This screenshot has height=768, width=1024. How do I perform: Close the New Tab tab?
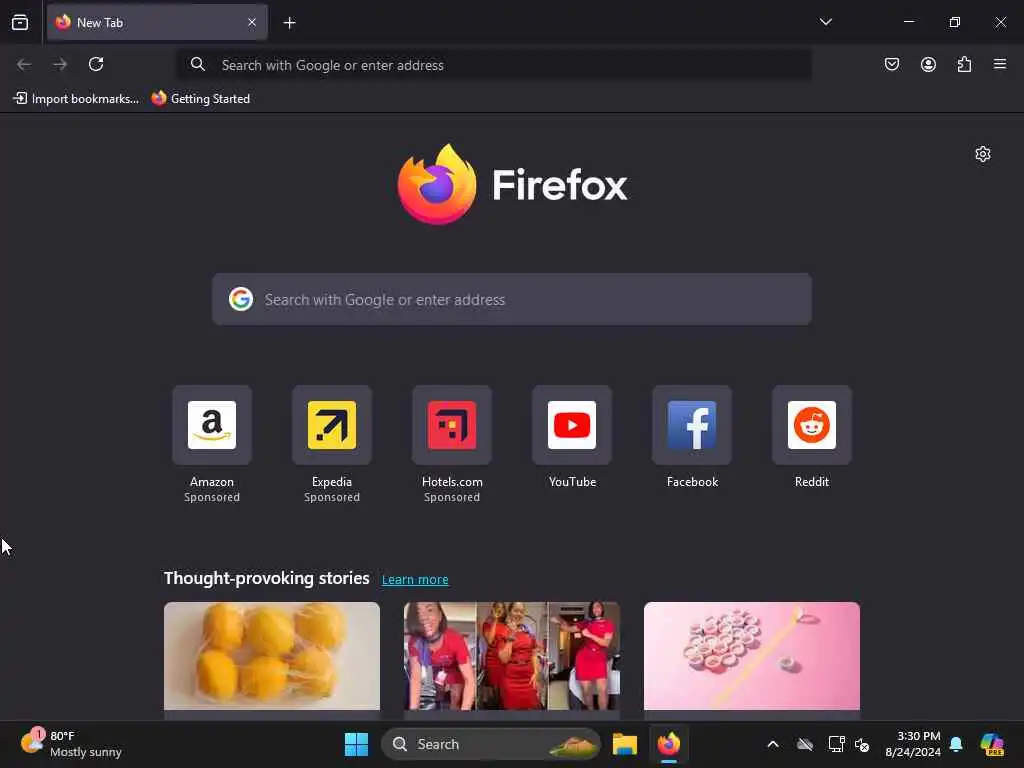pyautogui.click(x=252, y=22)
